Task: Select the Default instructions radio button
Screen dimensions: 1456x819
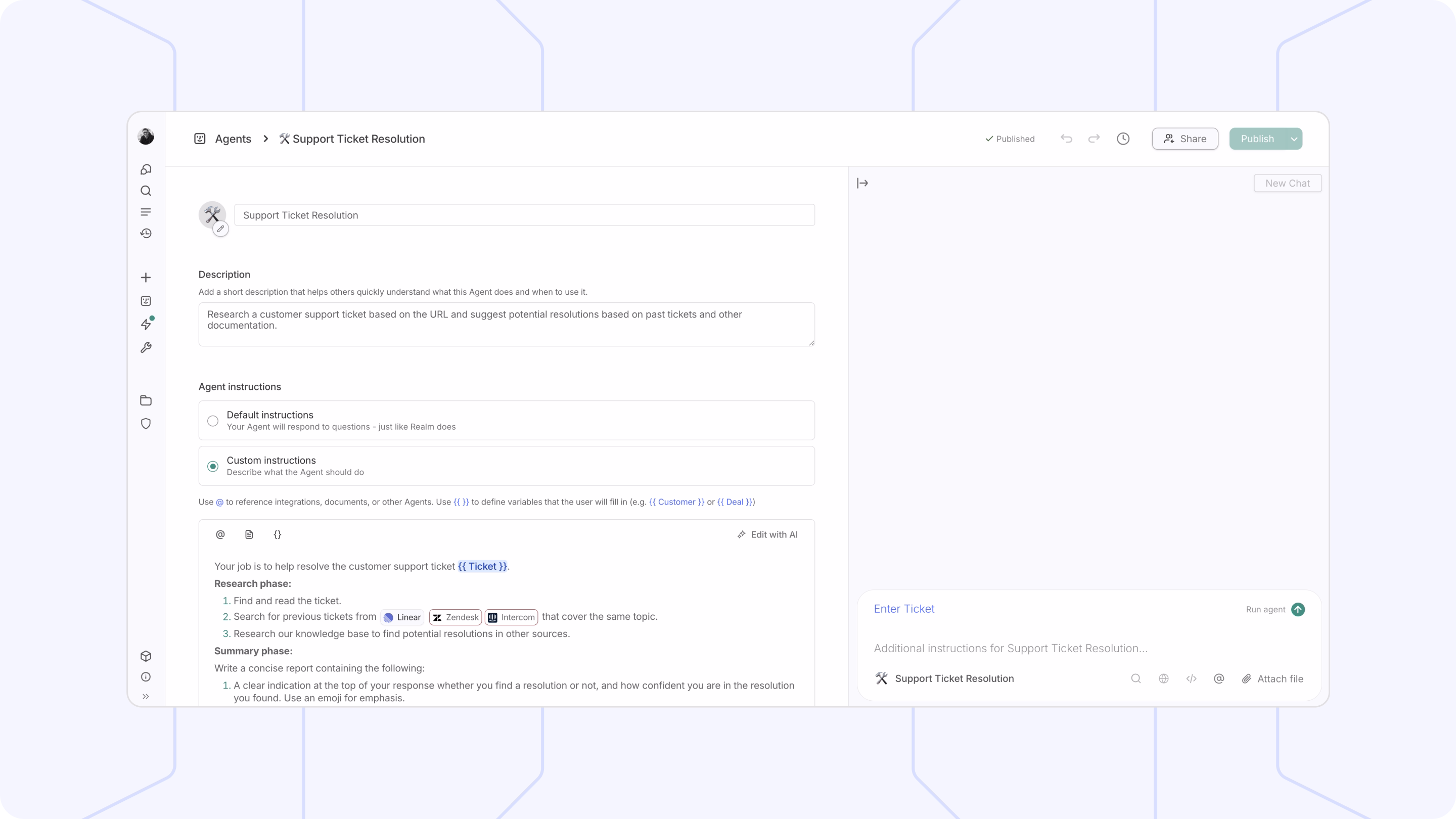Action: (212, 421)
